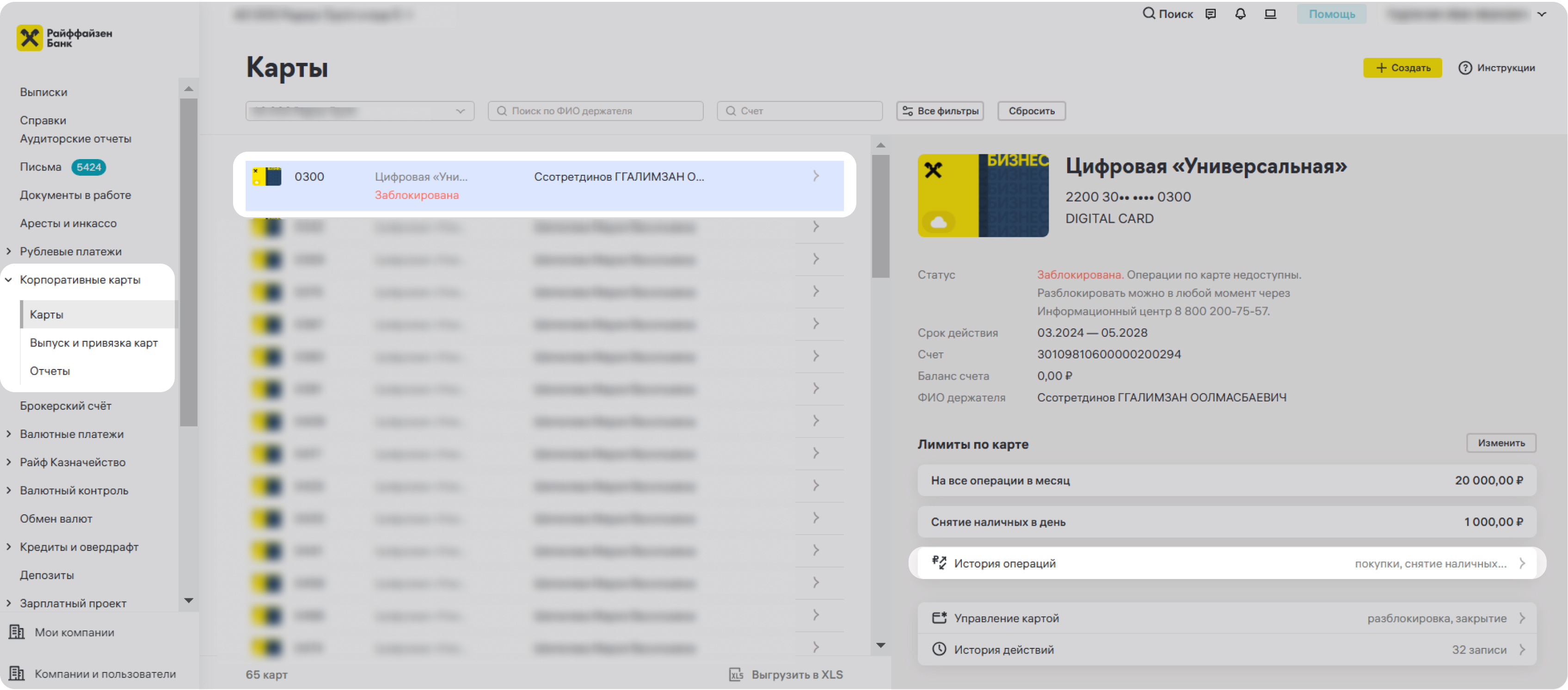Open Справки in the sidebar
Screen dimensions: 1568x690
(43, 120)
